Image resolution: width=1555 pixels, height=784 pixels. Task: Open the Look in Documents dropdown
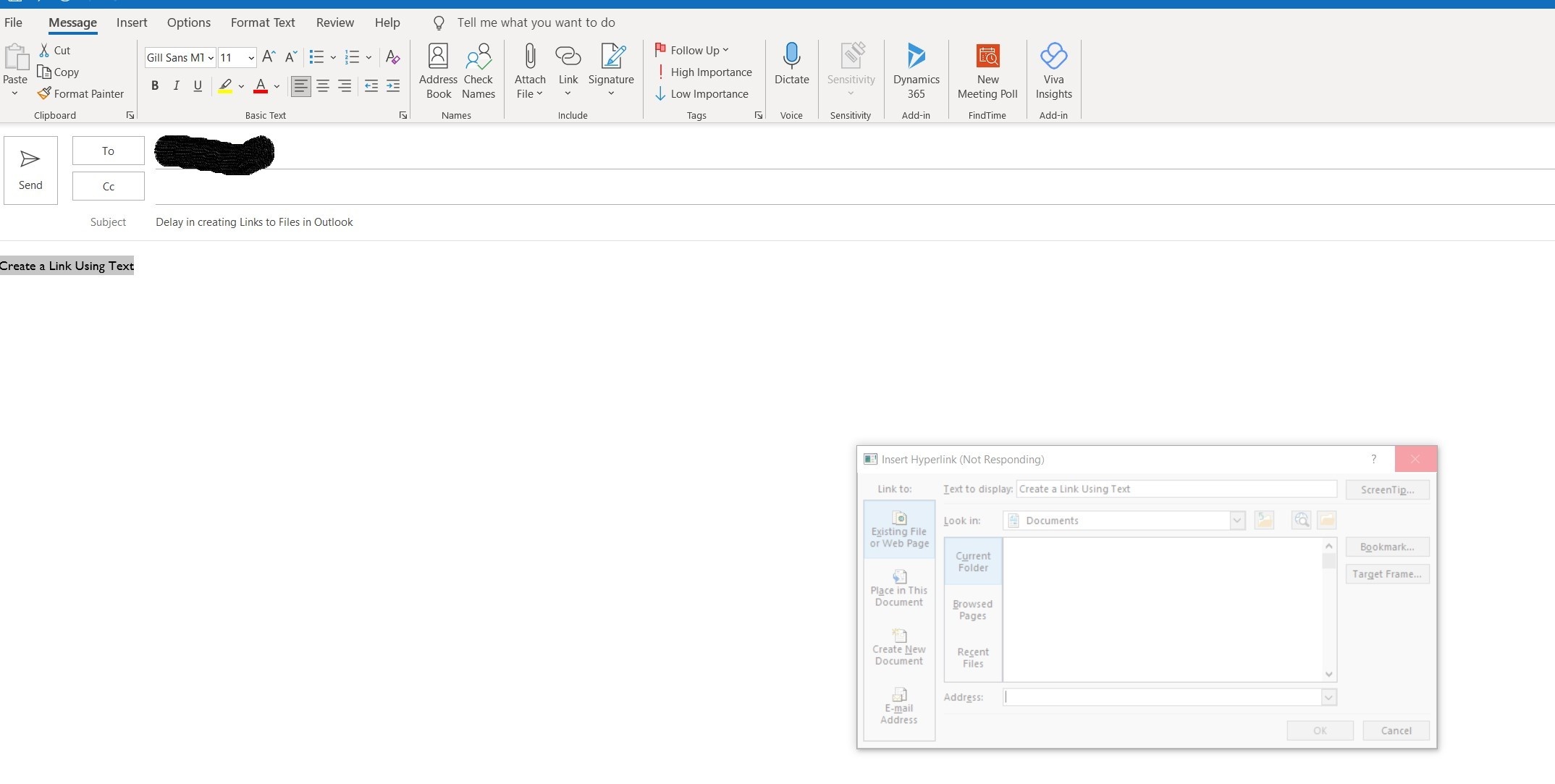point(1237,520)
